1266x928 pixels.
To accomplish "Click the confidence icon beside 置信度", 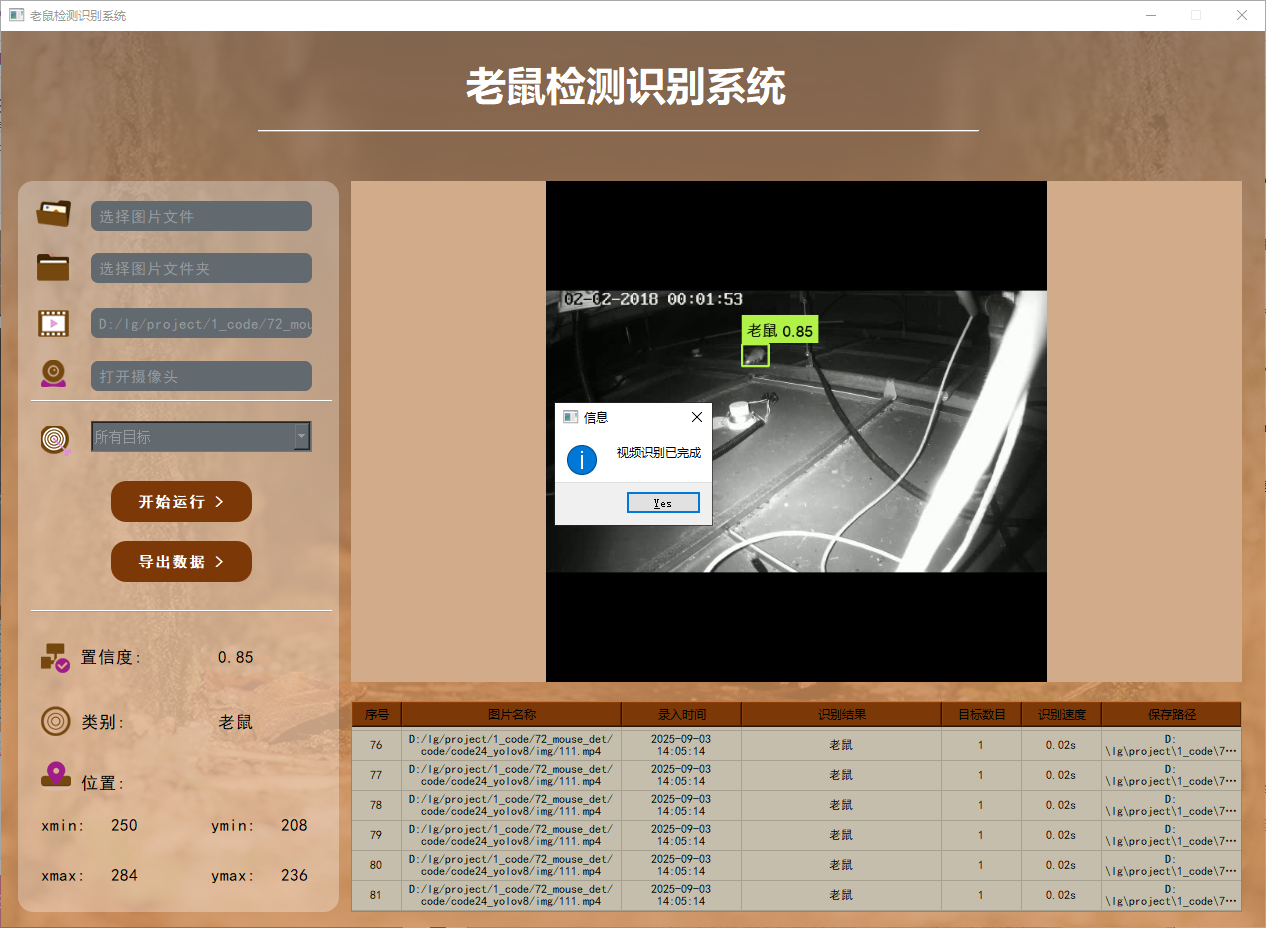I will (55, 657).
